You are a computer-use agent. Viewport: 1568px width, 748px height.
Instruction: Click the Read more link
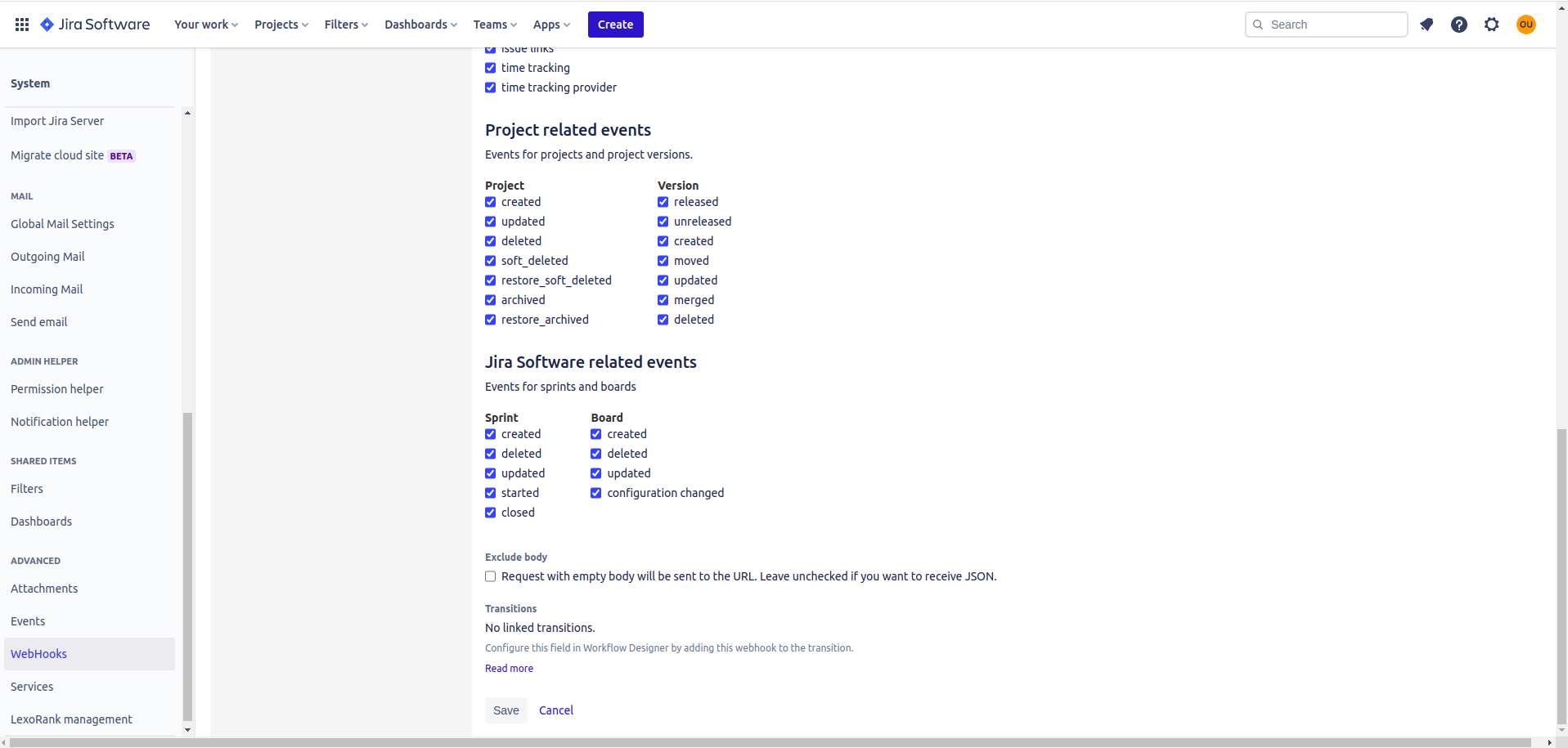point(509,669)
